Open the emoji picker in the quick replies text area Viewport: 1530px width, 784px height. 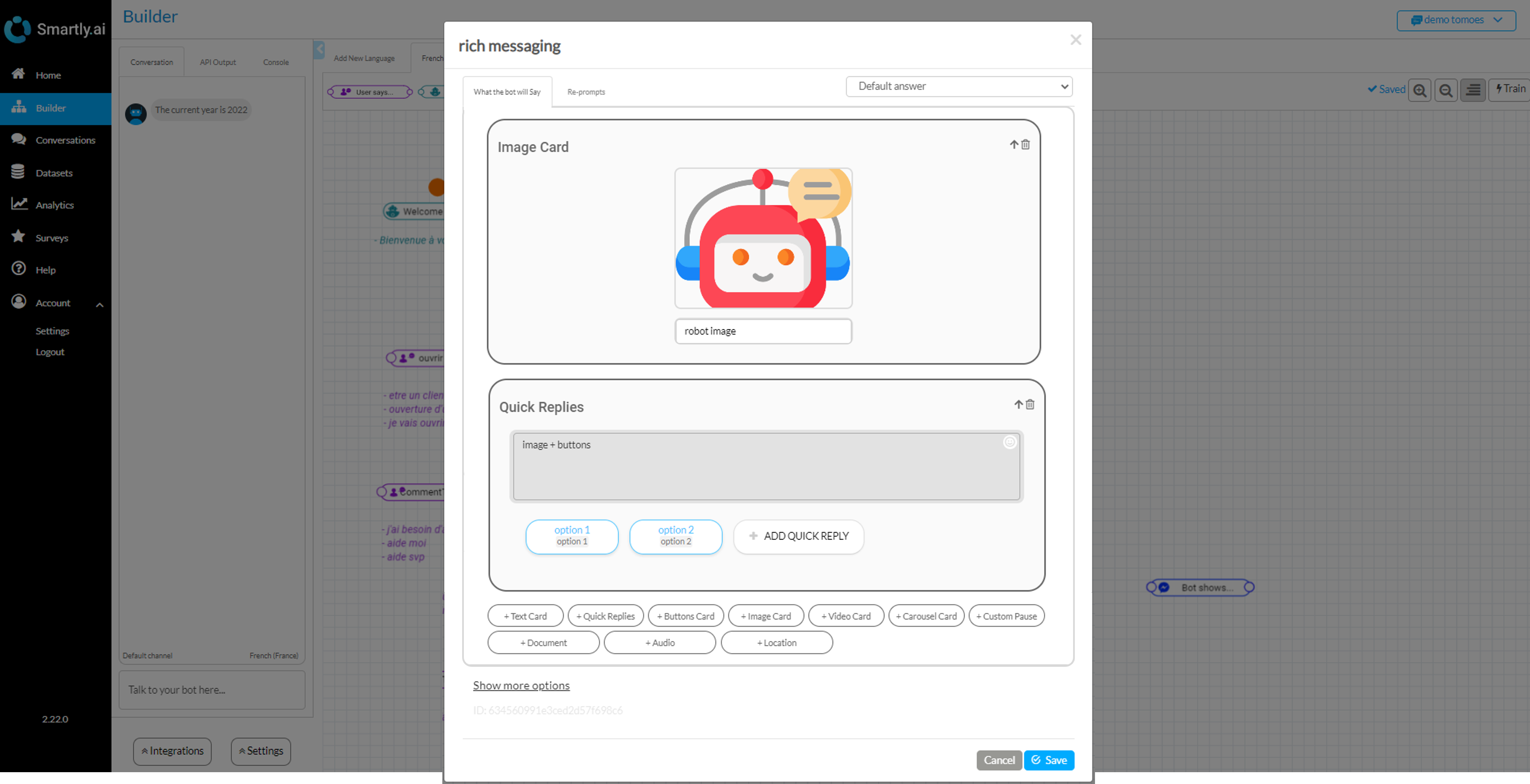click(x=1010, y=442)
